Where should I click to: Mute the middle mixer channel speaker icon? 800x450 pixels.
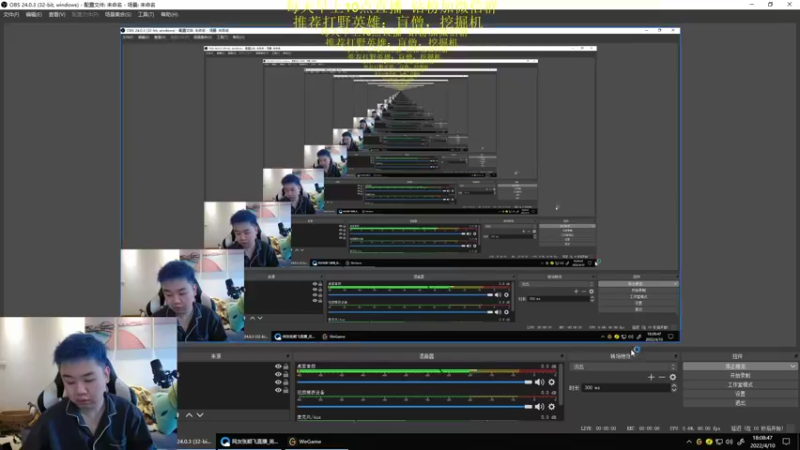(539, 407)
